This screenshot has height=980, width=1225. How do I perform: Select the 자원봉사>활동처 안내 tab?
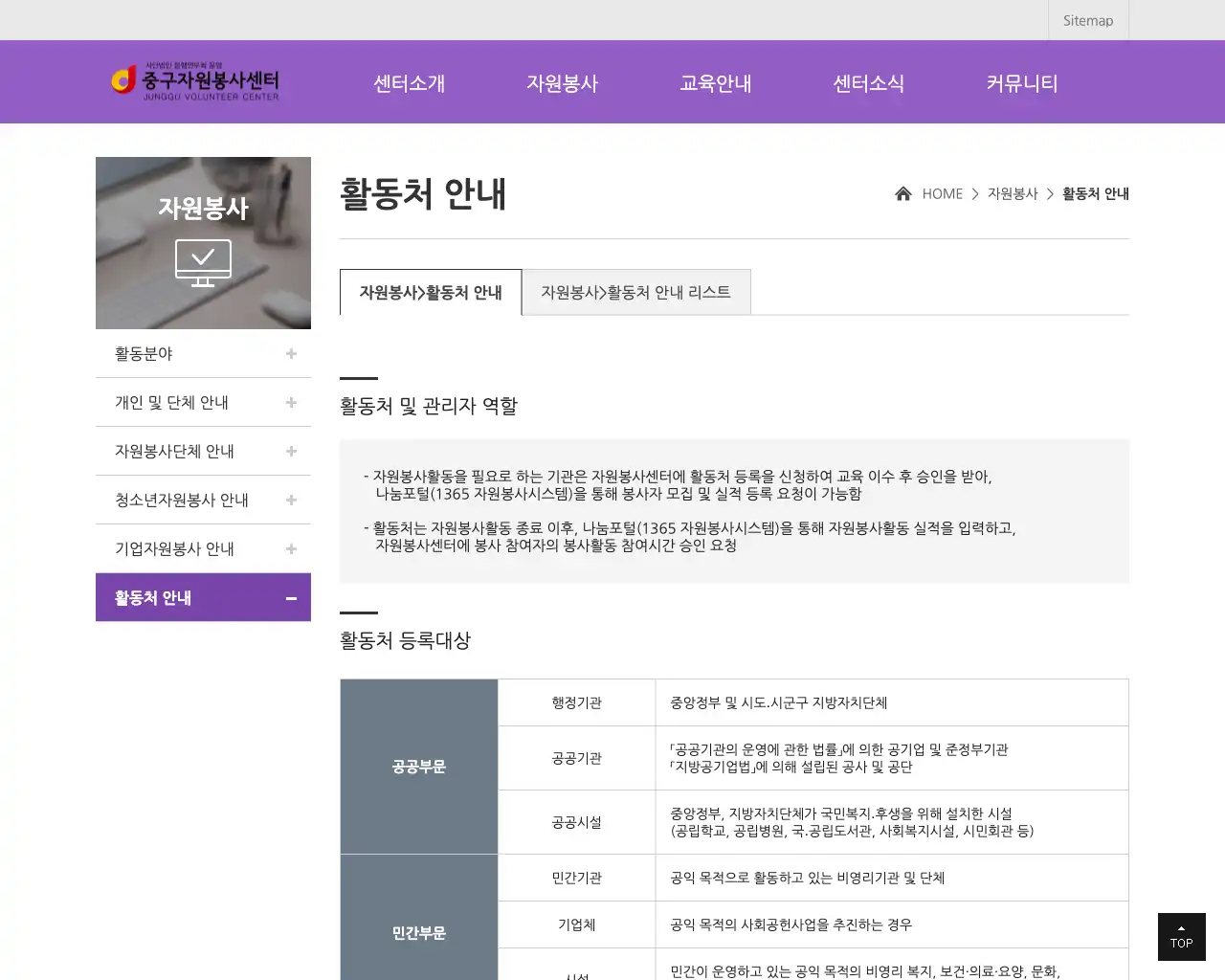click(431, 292)
